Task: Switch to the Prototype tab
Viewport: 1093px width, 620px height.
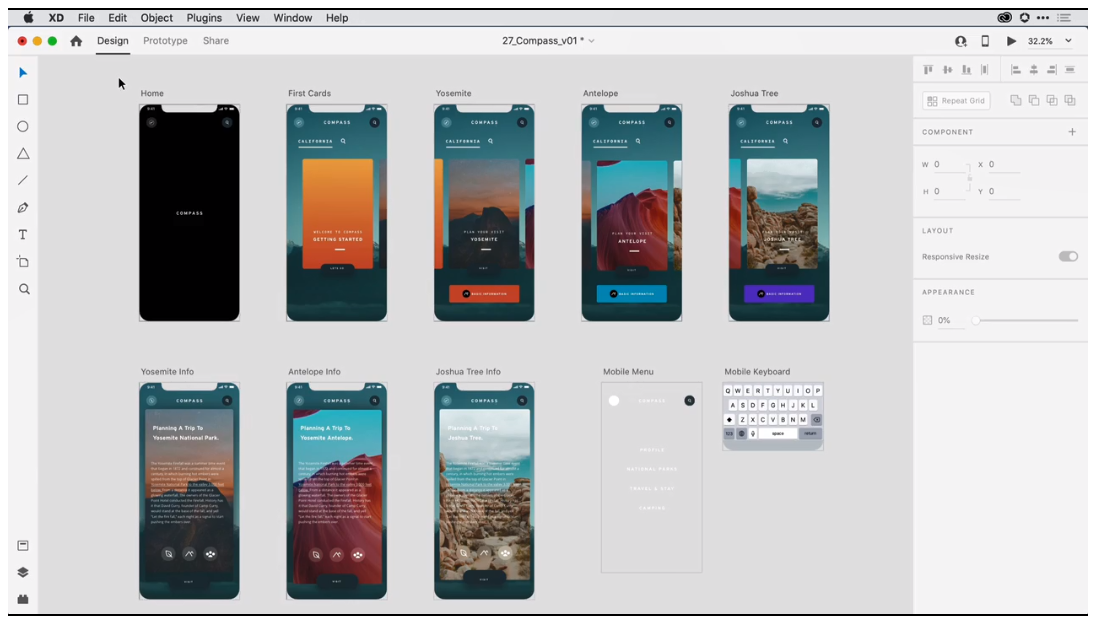Action: [x=165, y=41]
